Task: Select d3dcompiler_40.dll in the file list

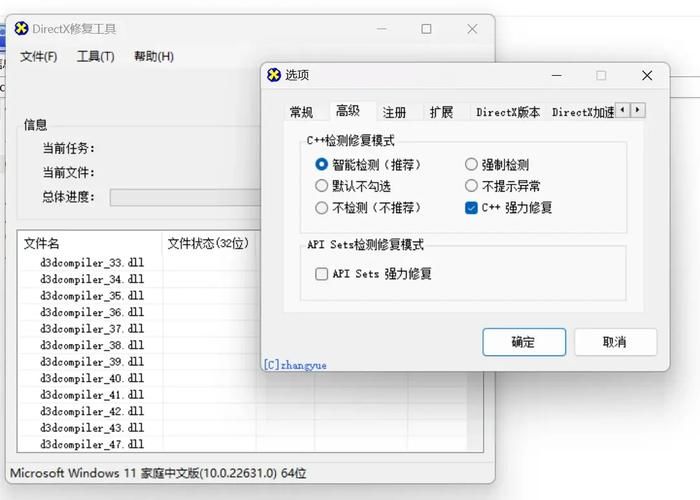Action: click(x=92, y=378)
